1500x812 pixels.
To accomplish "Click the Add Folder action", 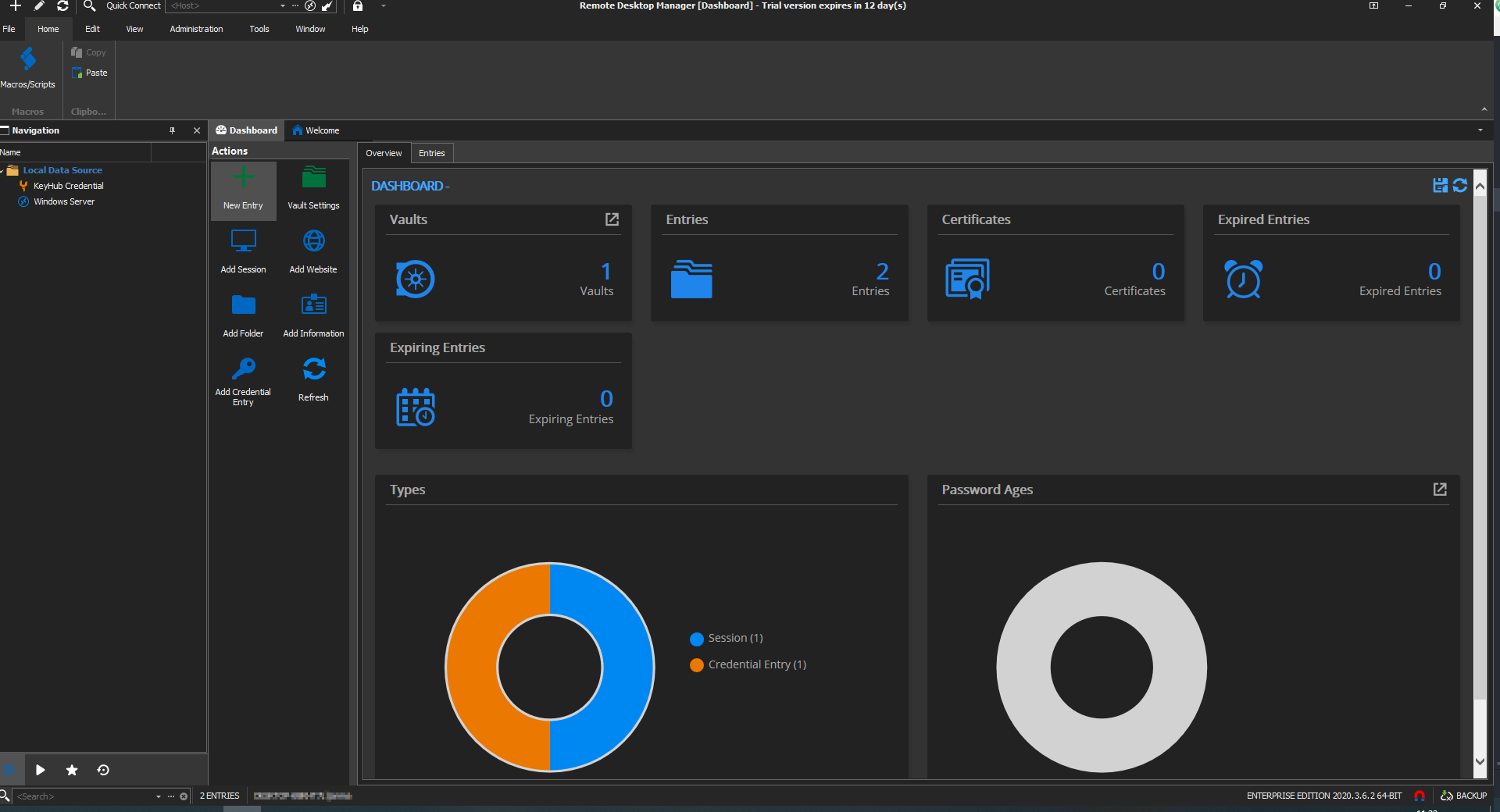I will pos(243,316).
